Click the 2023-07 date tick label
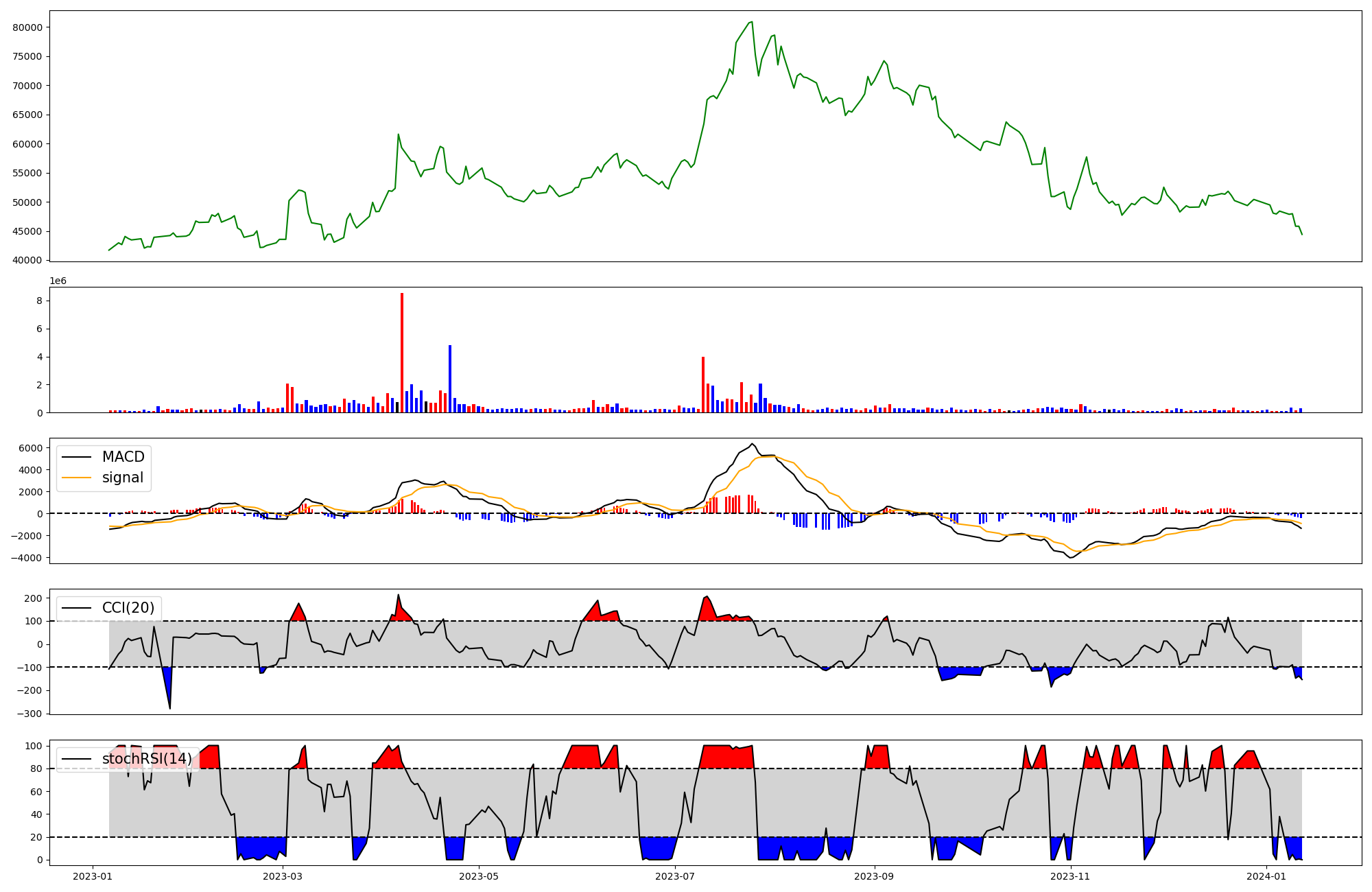1372x892 pixels. pos(675,876)
